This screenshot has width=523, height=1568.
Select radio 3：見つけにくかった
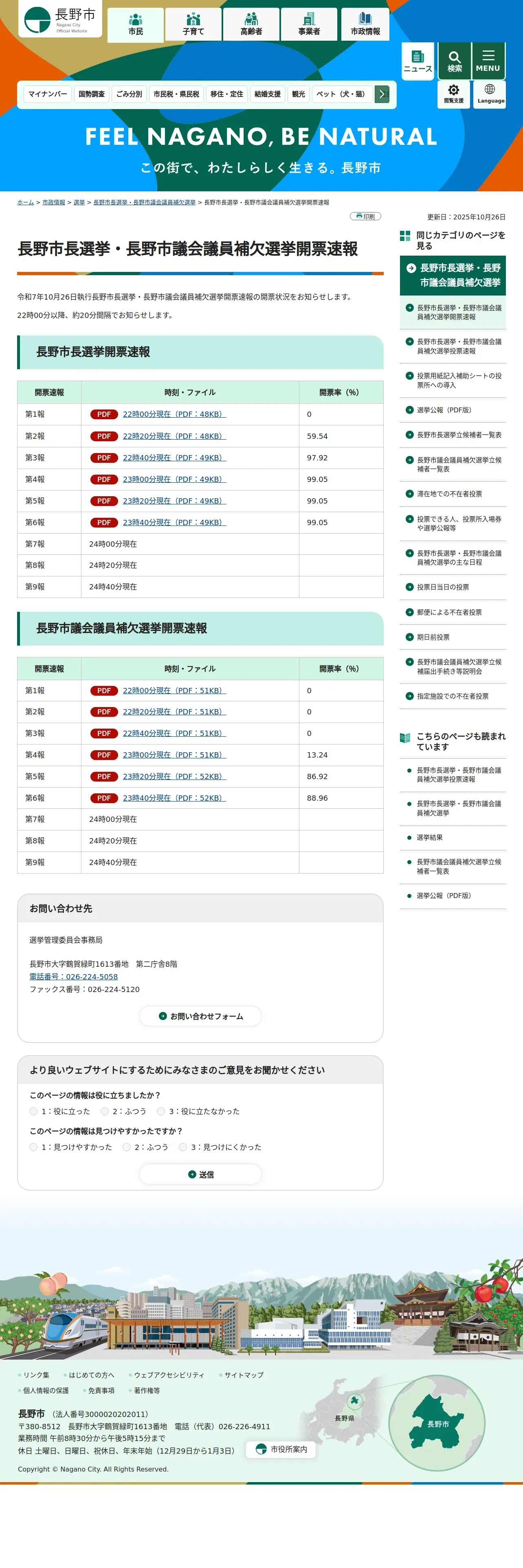click(x=182, y=1147)
